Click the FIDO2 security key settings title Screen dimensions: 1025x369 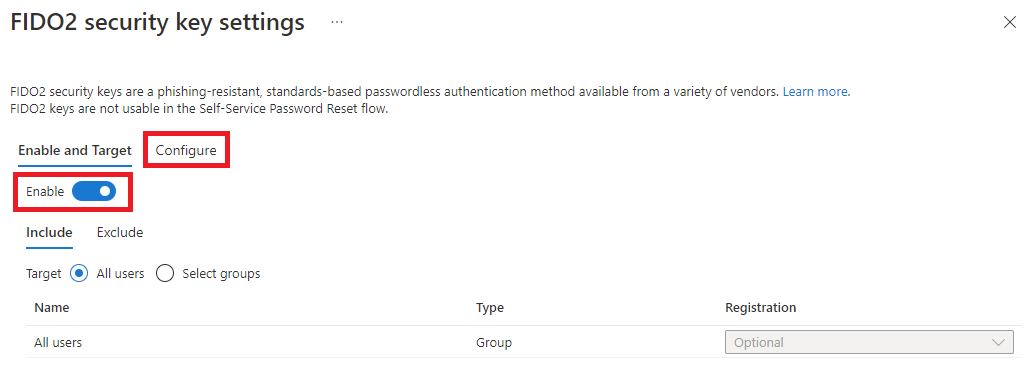click(x=158, y=22)
